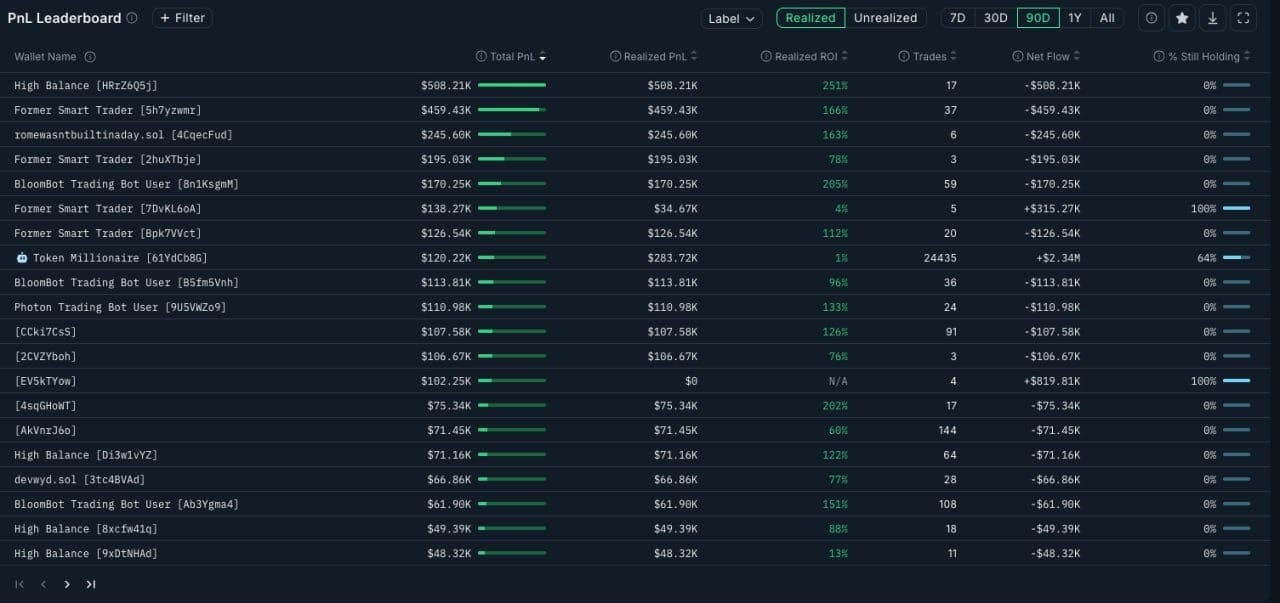This screenshot has height=603, width=1280.
Task: Select the 7D time range
Action: point(957,18)
